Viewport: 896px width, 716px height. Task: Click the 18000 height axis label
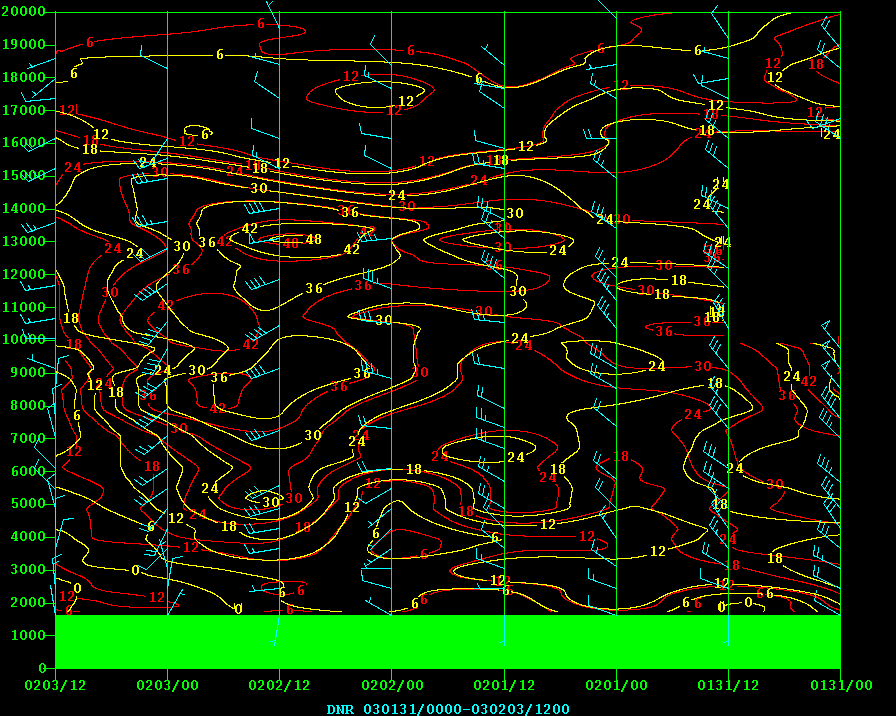click(26, 78)
